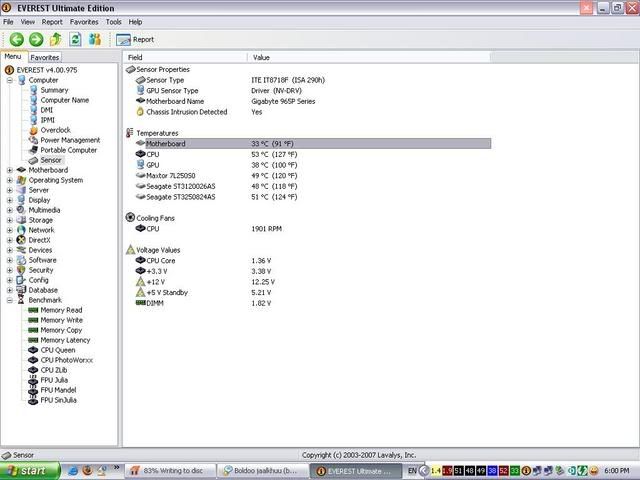
Task: Click the Windows Start button
Action: (29, 471)
